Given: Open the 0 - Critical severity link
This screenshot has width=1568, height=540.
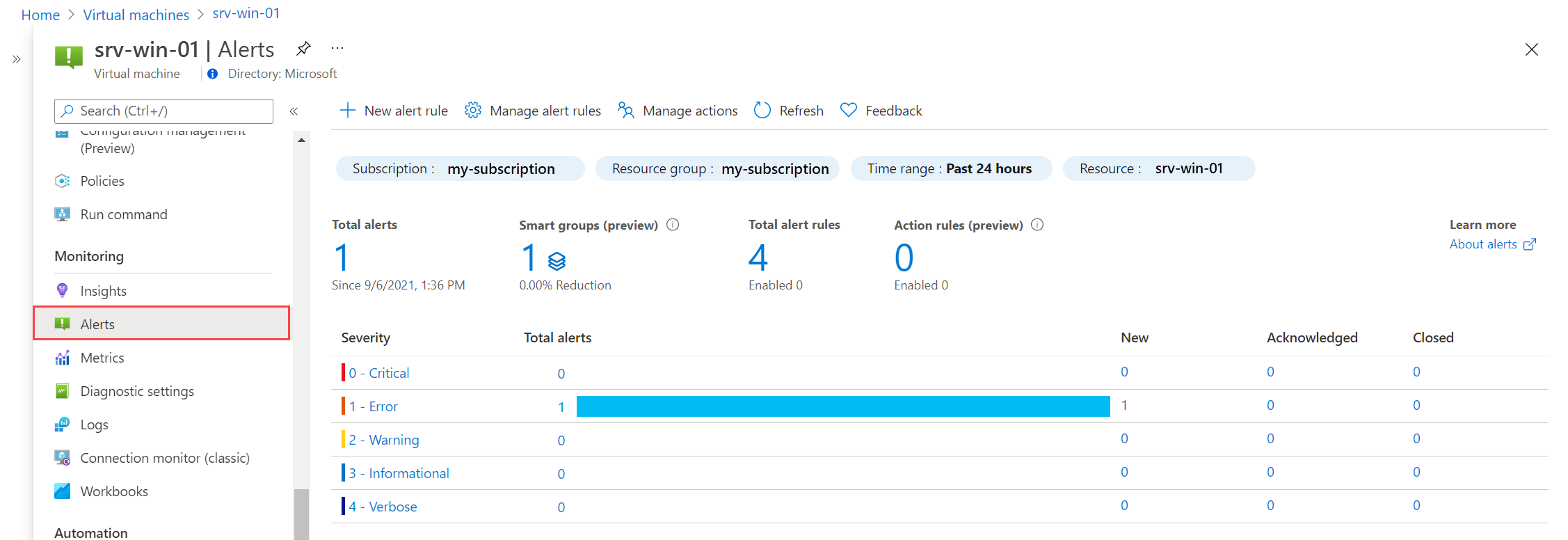Looking at the screenshot, I should click(x=379, y=373).
